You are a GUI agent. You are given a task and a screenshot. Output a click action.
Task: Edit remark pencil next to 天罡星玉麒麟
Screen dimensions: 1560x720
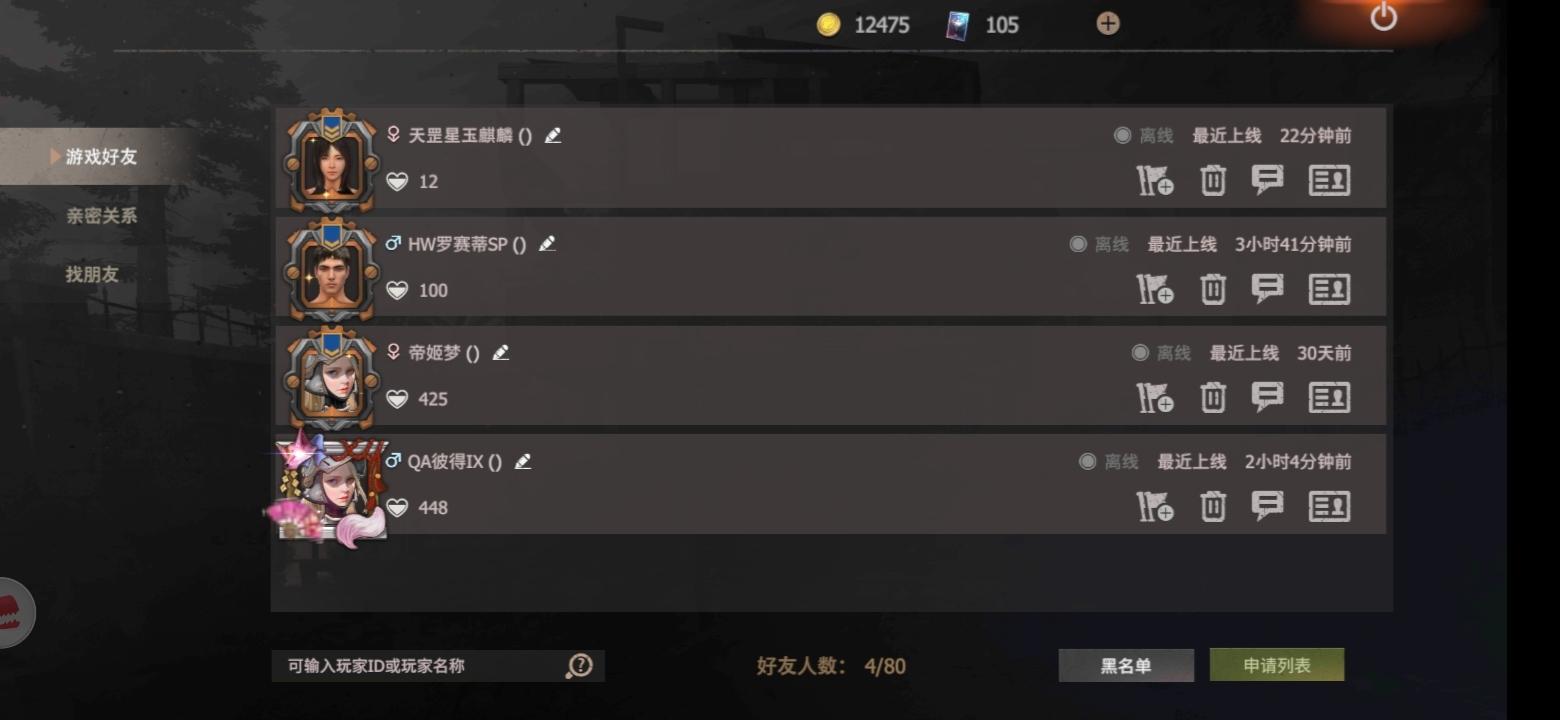click(553, 135)
